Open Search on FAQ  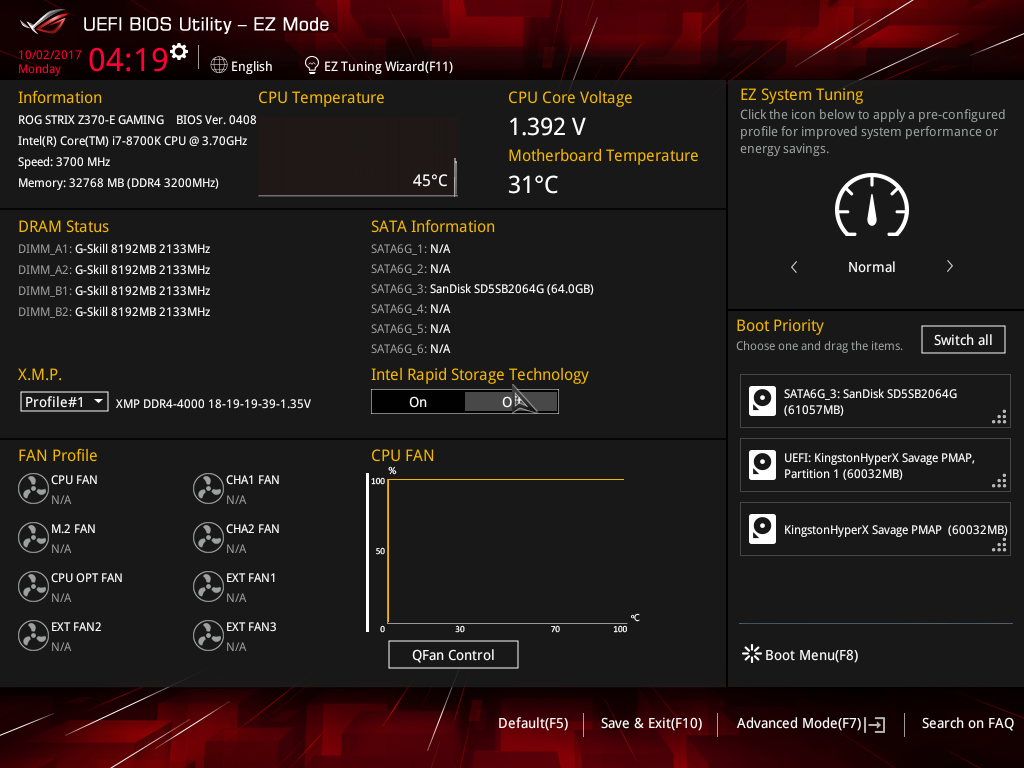(x=967, y=723)
